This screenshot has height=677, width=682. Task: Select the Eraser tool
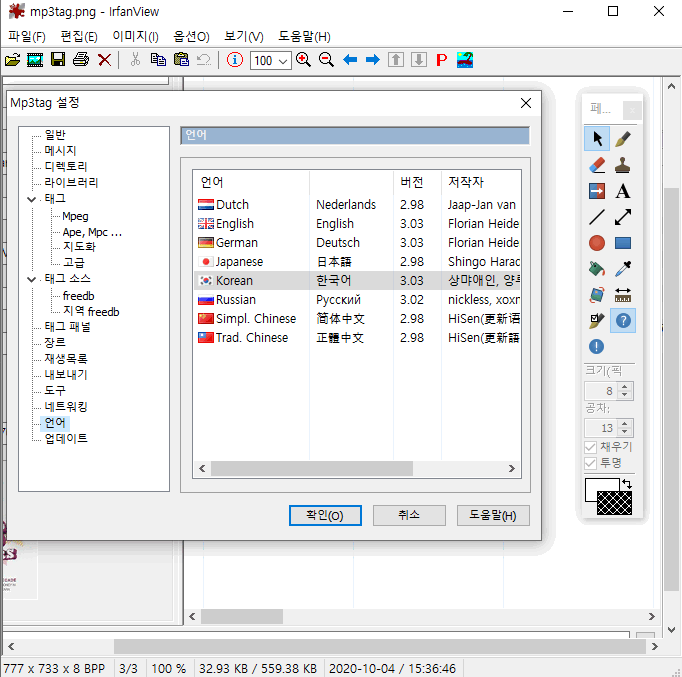pos(597,165)
